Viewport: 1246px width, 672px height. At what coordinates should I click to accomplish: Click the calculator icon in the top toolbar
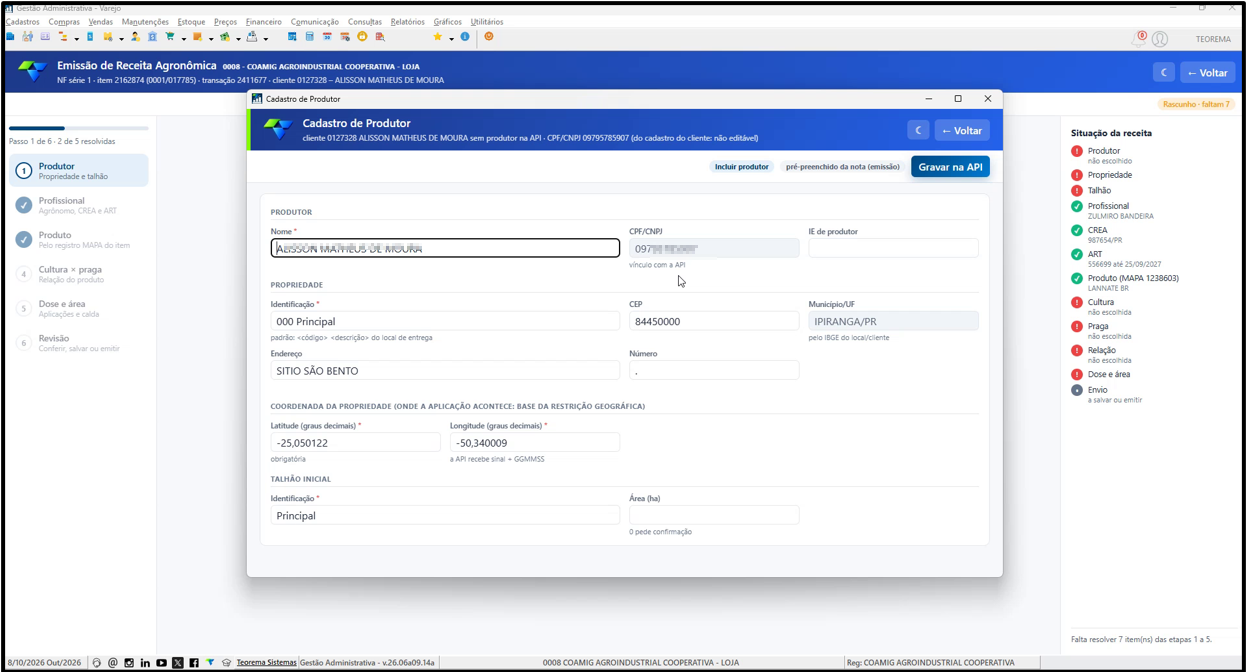[309, 37]
